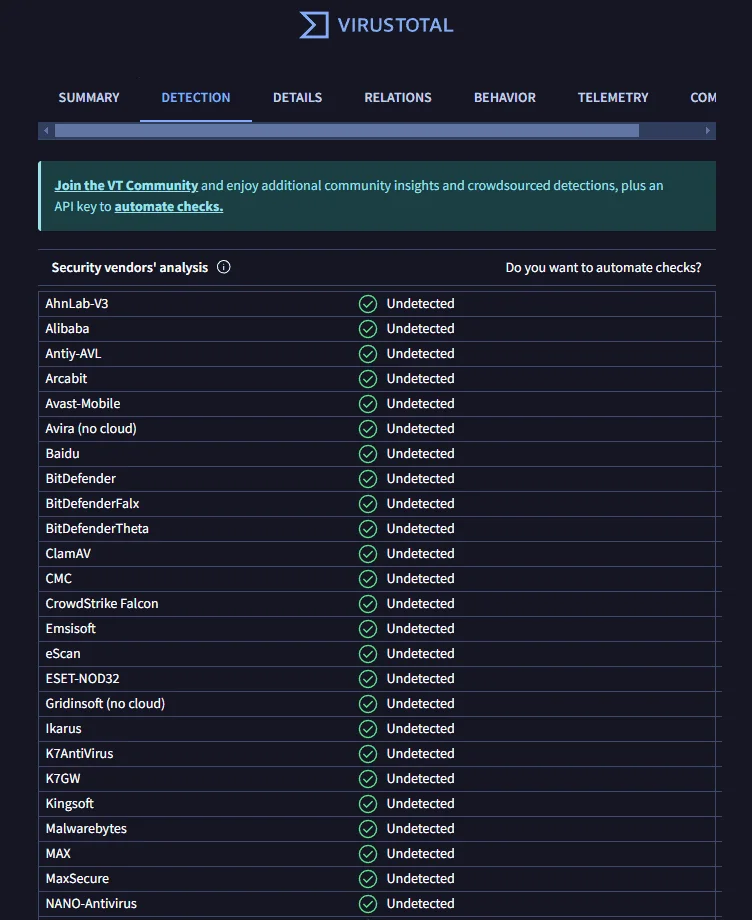752x920 pixels.
Task: Click Undetected result for K7GW
Action: click(421, 779)
